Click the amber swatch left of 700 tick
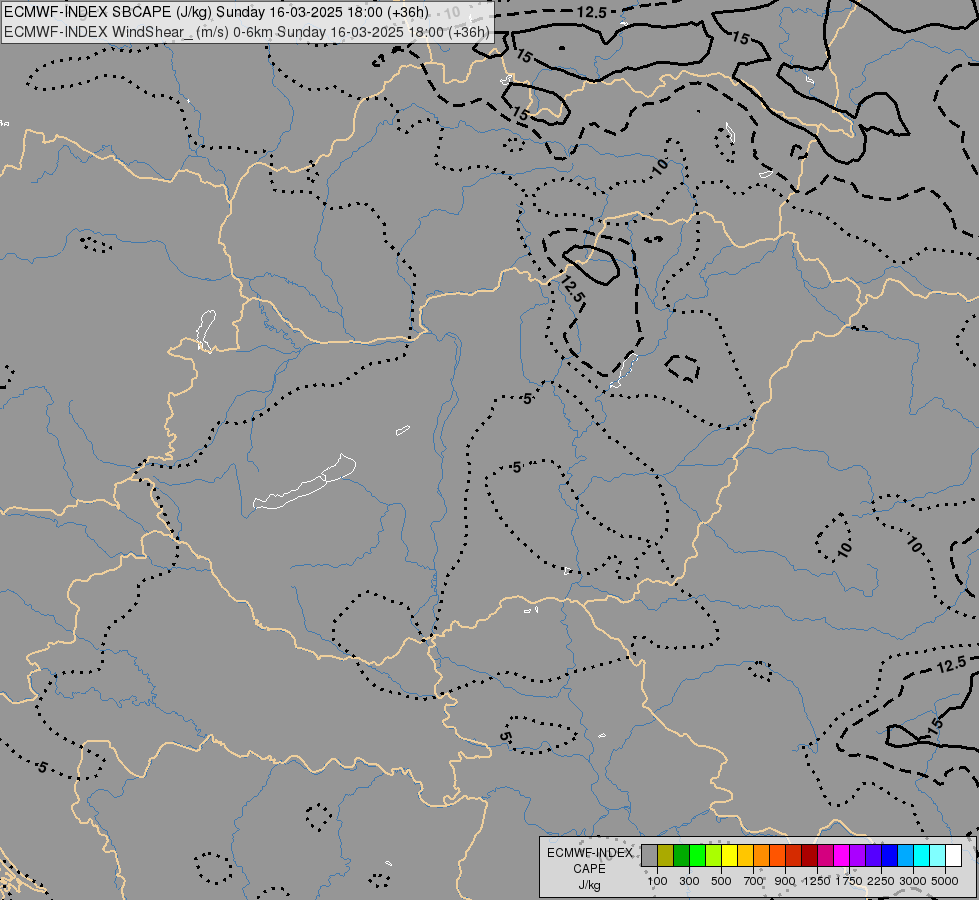This screenshot has width=979, height=900. point(745,855)
